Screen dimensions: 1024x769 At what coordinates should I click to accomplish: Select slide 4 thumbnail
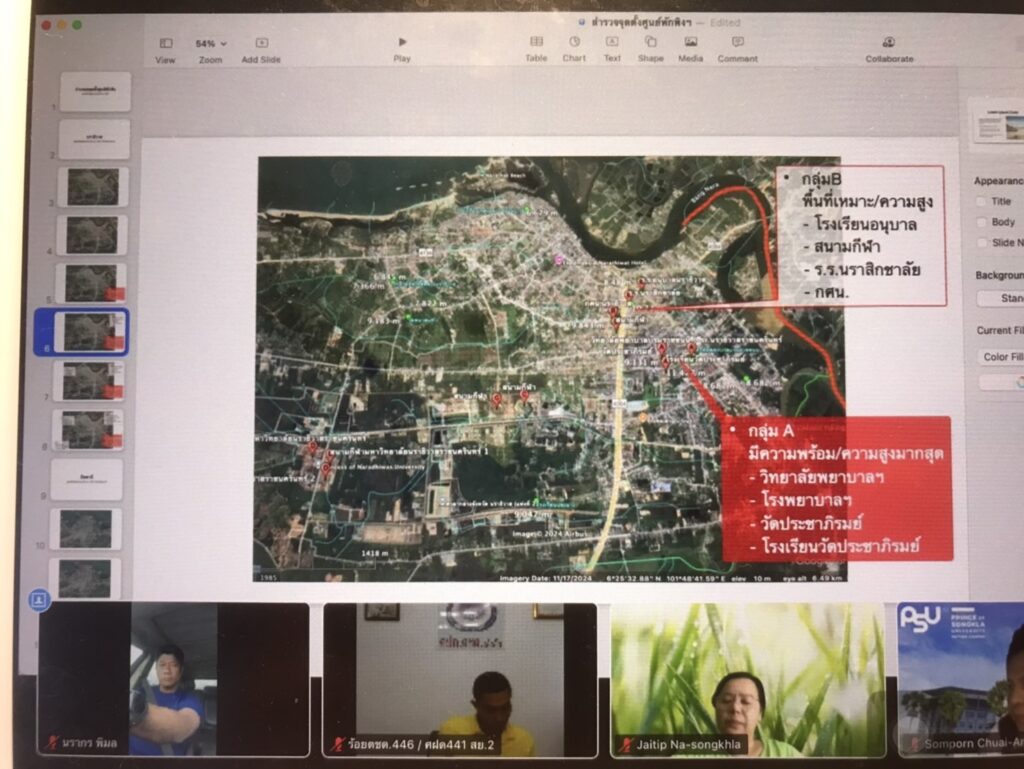[x=92, y=235]
